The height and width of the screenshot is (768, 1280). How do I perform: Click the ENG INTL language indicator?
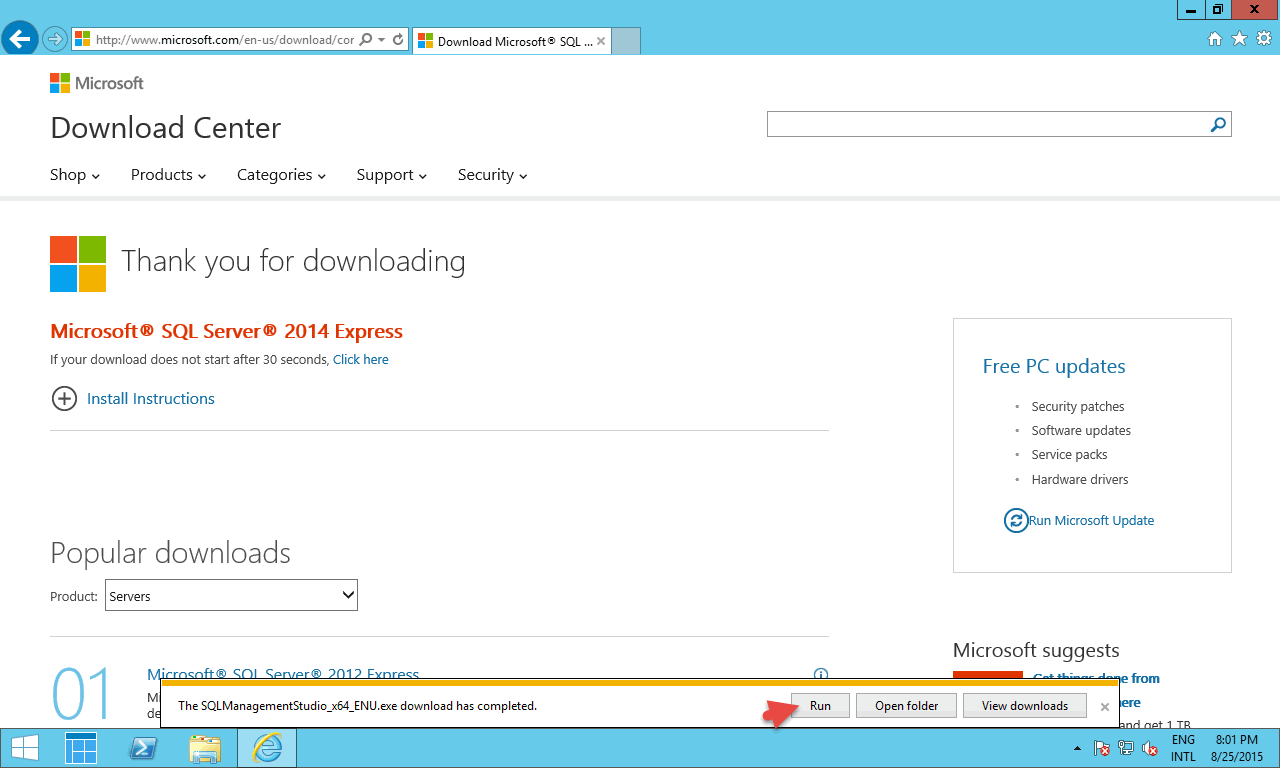click(1183, 748)
